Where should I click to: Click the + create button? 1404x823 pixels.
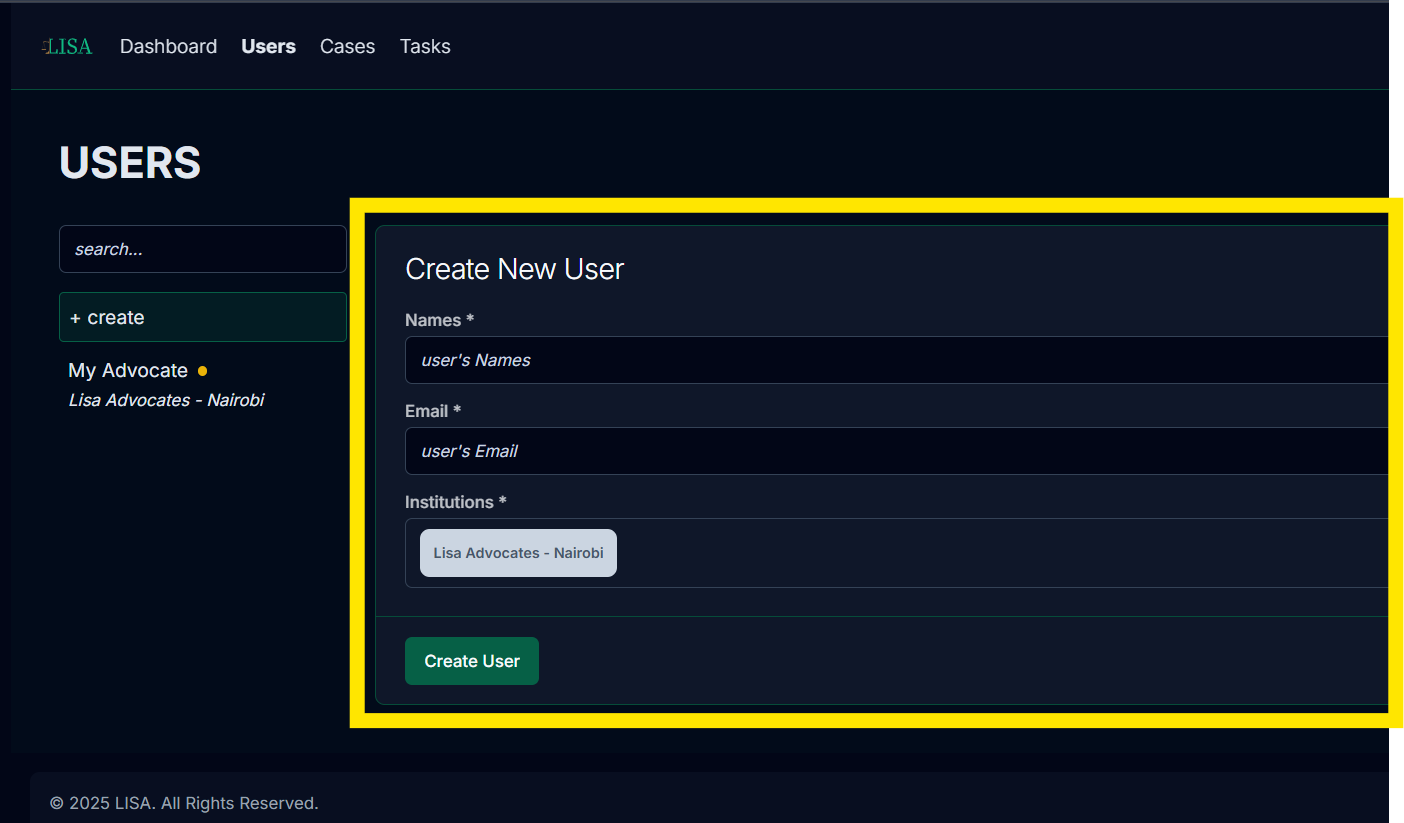(x=202, y=316)
